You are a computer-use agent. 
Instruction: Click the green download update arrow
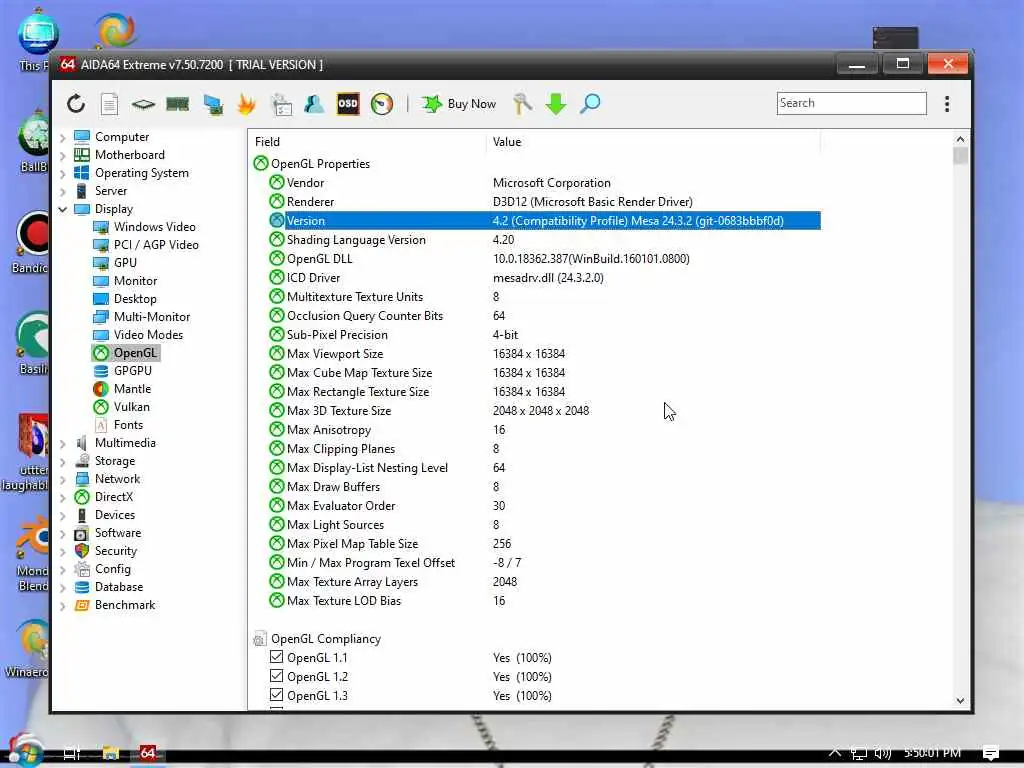point(556,104)
